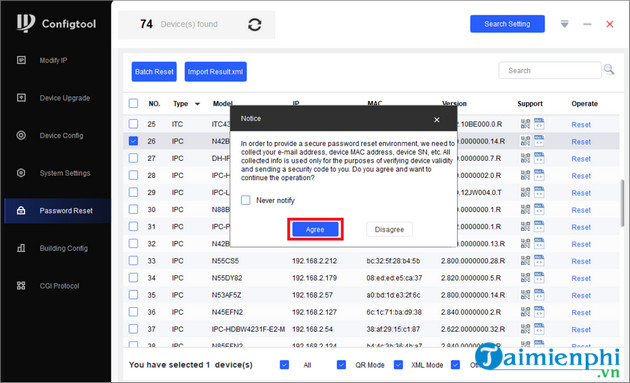Viewport: 630px width, 383px height.
Task: Uncheck the box for device 26
Action: [133, 141]
